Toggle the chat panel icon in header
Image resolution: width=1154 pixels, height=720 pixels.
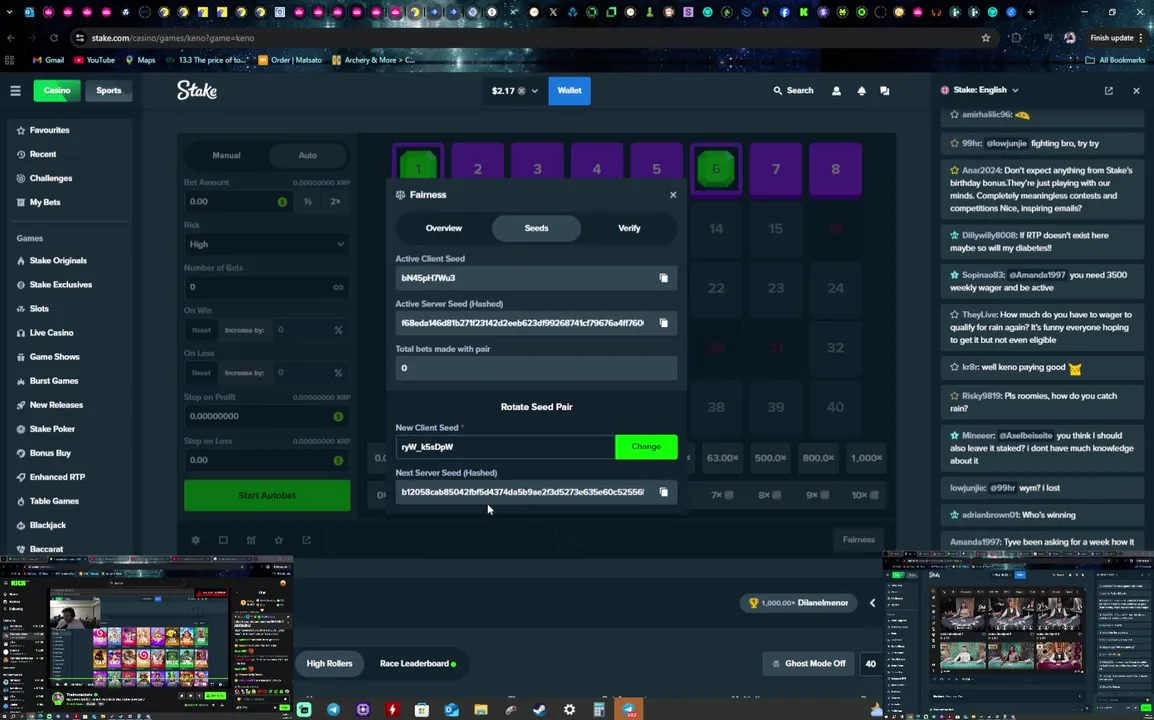tap(885, 91)
